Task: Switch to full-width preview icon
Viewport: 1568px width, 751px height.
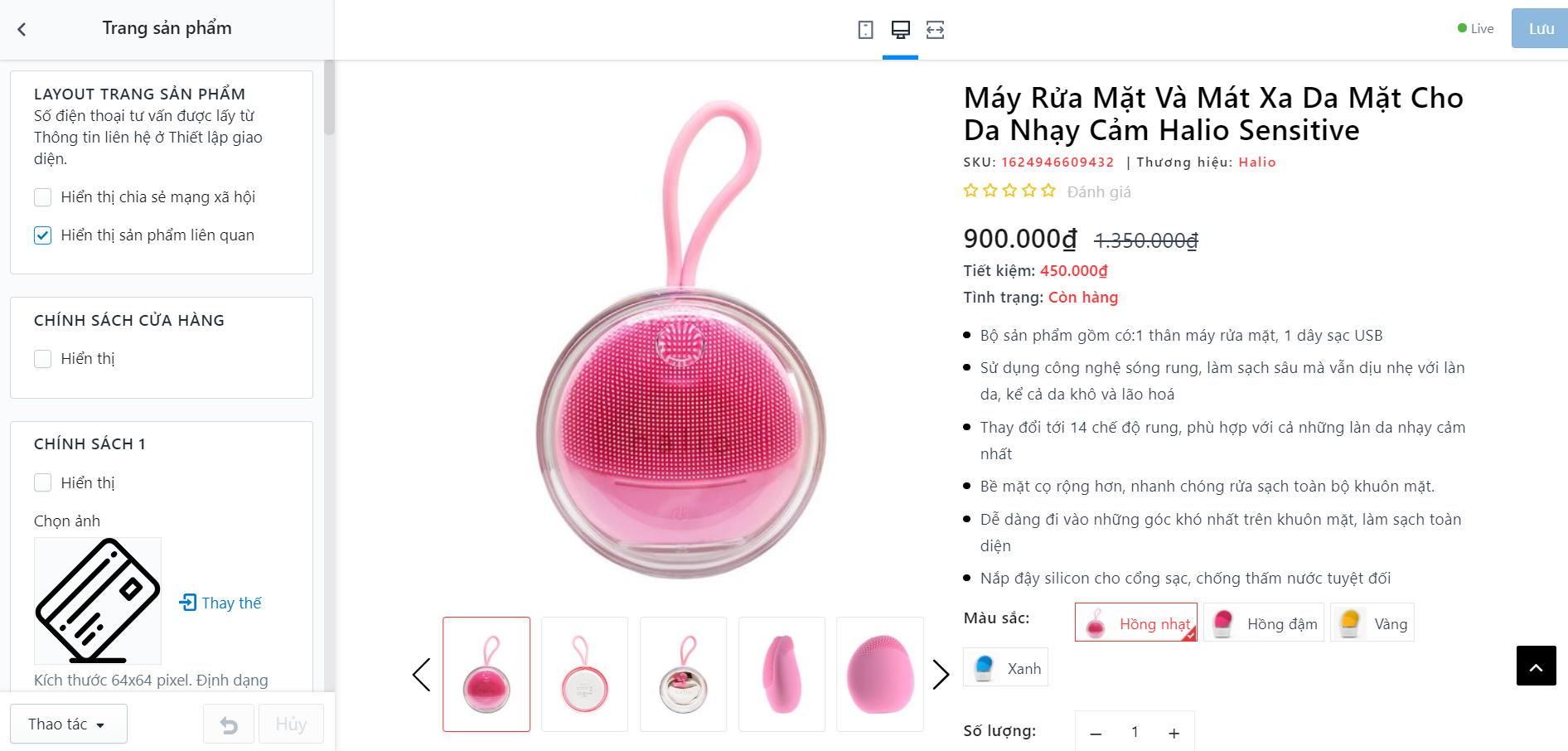Action: 935,30
